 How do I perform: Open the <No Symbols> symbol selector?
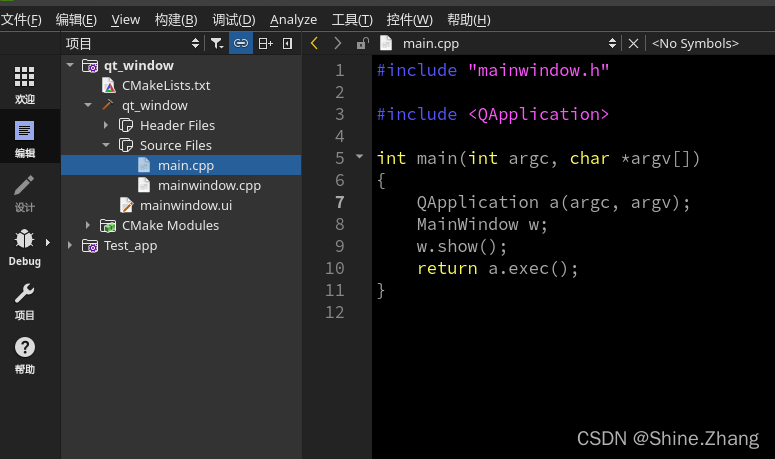695,43
